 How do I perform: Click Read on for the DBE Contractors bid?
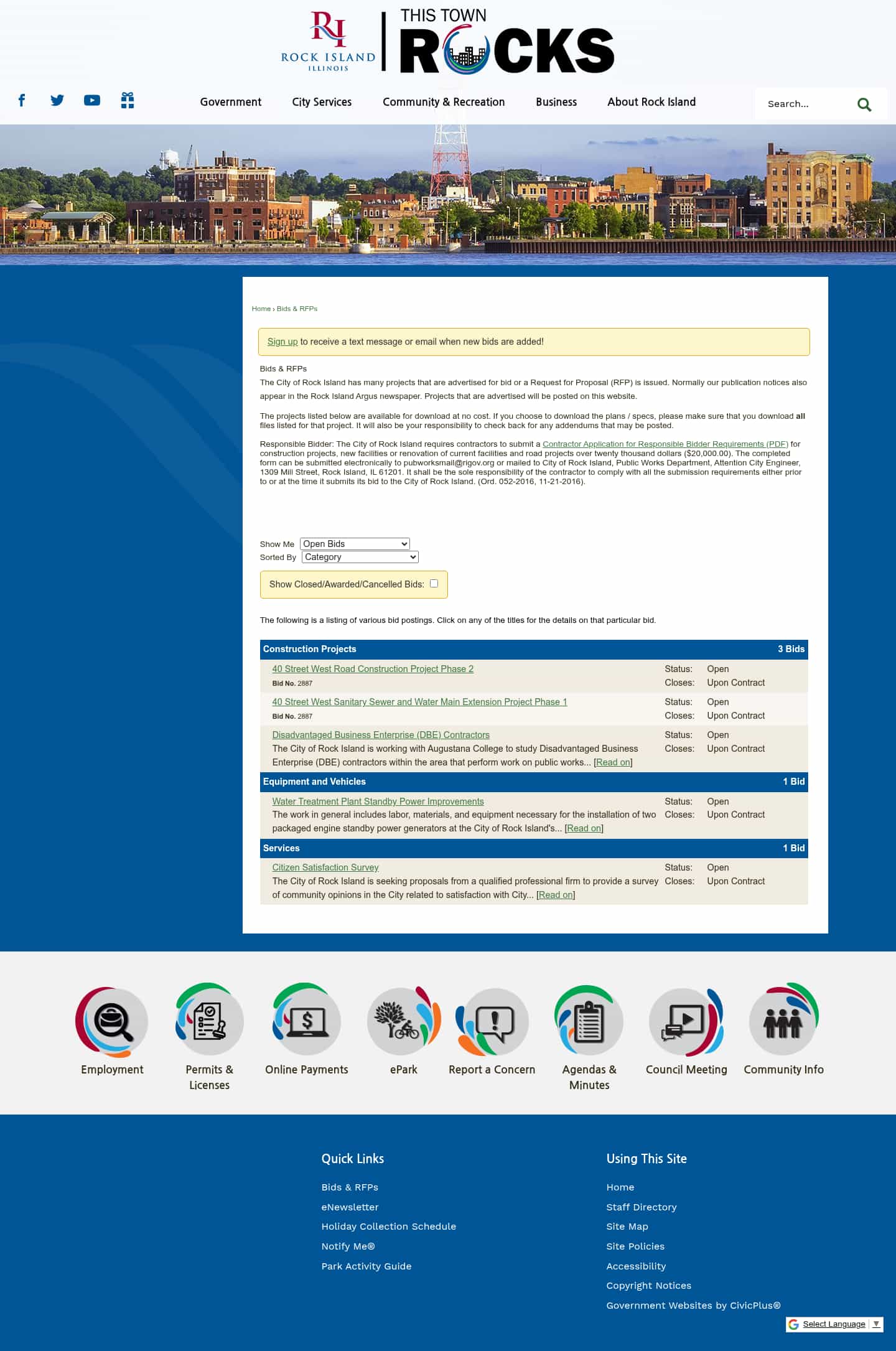click(x=613, y=762)
